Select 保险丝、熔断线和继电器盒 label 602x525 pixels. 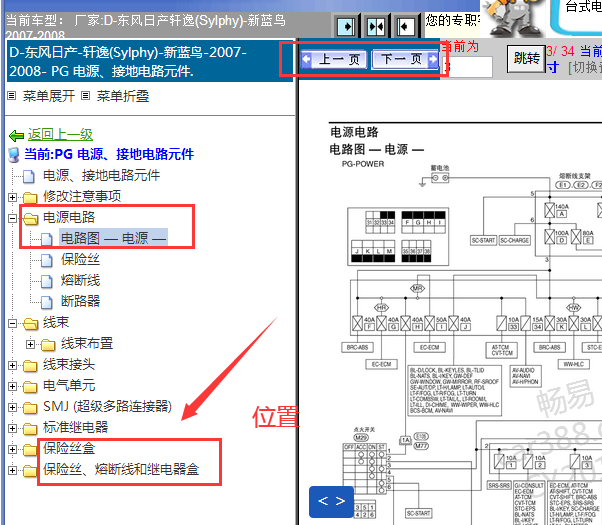121,469
